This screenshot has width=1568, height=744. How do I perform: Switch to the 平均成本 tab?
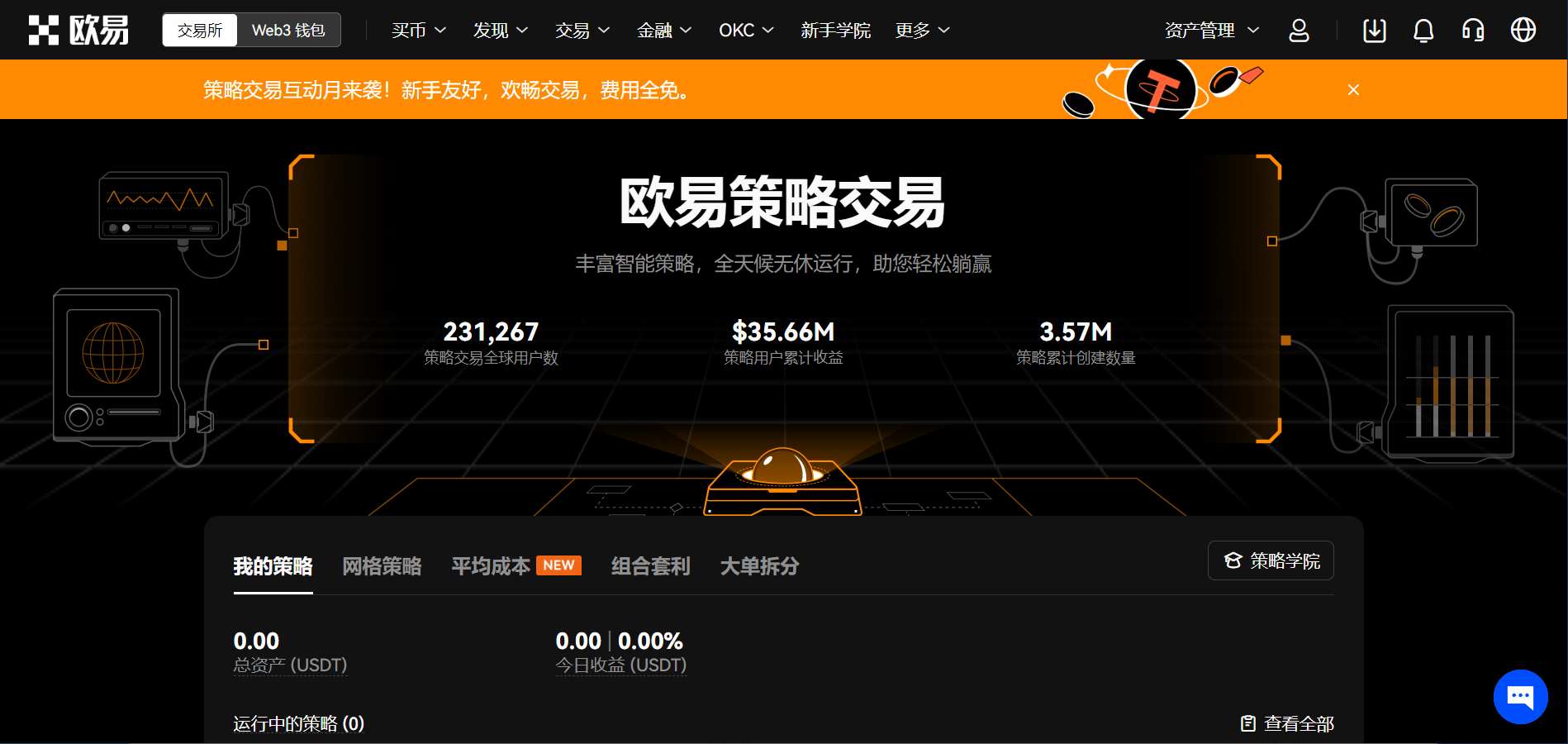click(516, 566)
